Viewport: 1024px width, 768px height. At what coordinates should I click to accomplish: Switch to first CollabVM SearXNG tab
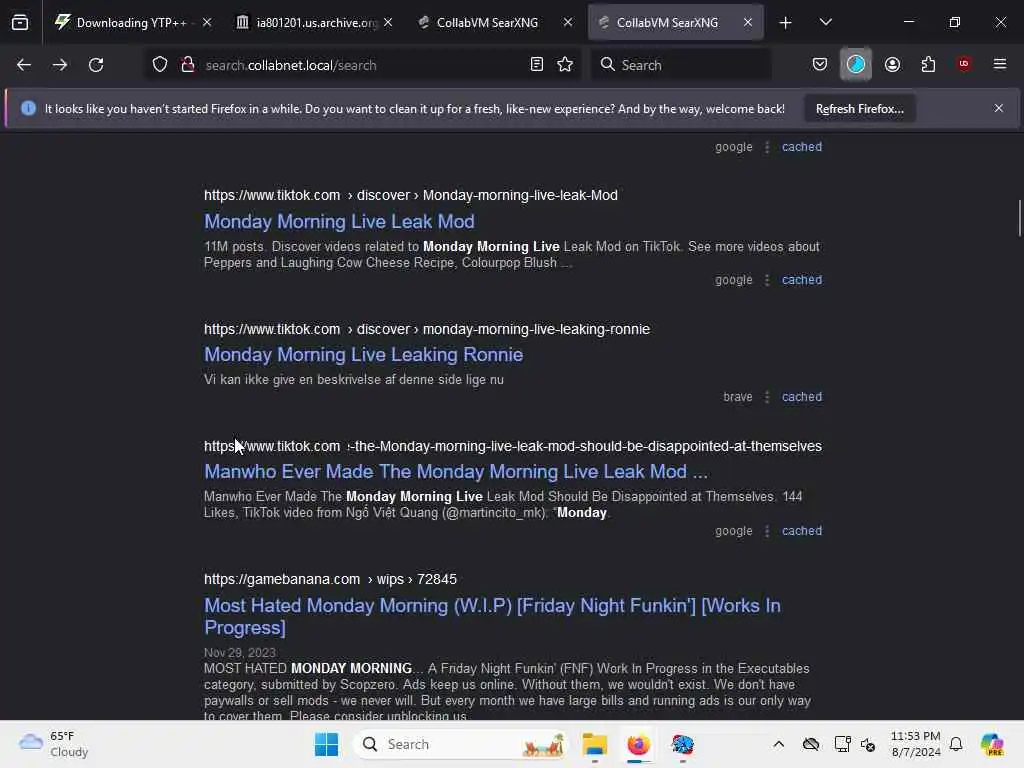487,22
